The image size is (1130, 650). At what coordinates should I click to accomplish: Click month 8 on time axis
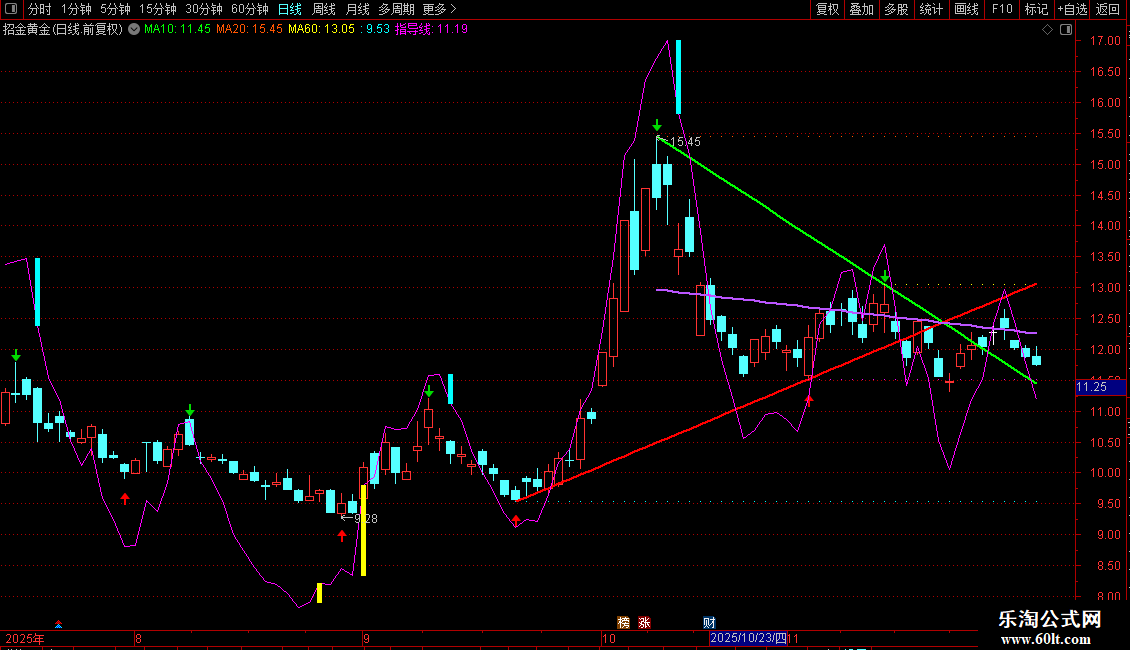[x=138, y=639]
